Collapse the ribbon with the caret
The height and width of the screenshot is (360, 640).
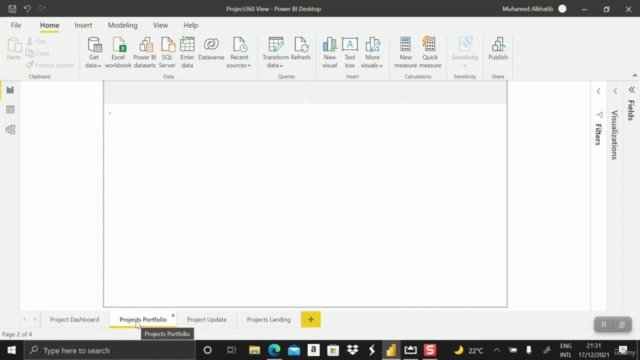(635, 76)
